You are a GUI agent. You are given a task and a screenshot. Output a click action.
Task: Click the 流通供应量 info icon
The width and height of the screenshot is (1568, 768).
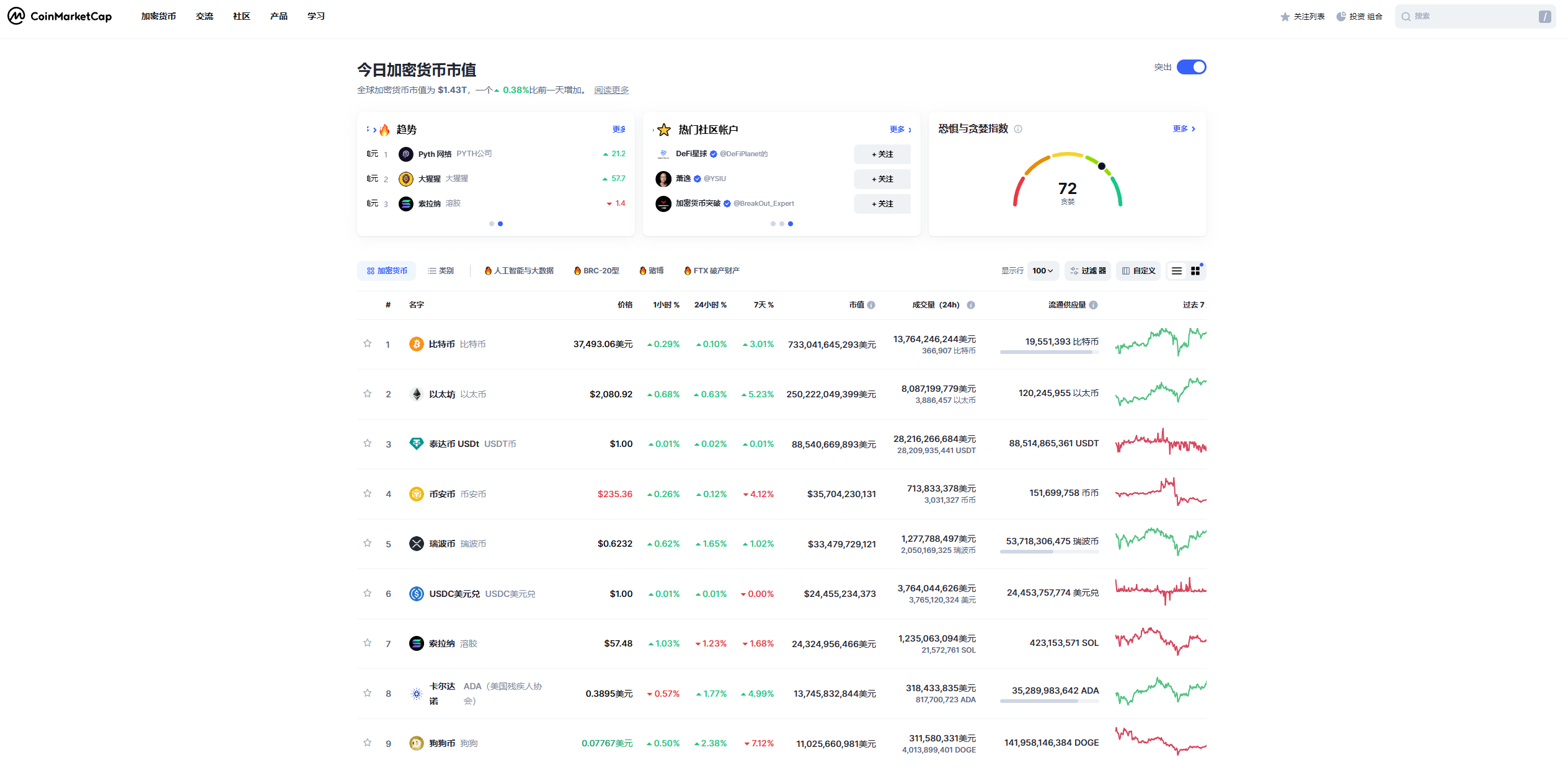tap(1094, 305)
